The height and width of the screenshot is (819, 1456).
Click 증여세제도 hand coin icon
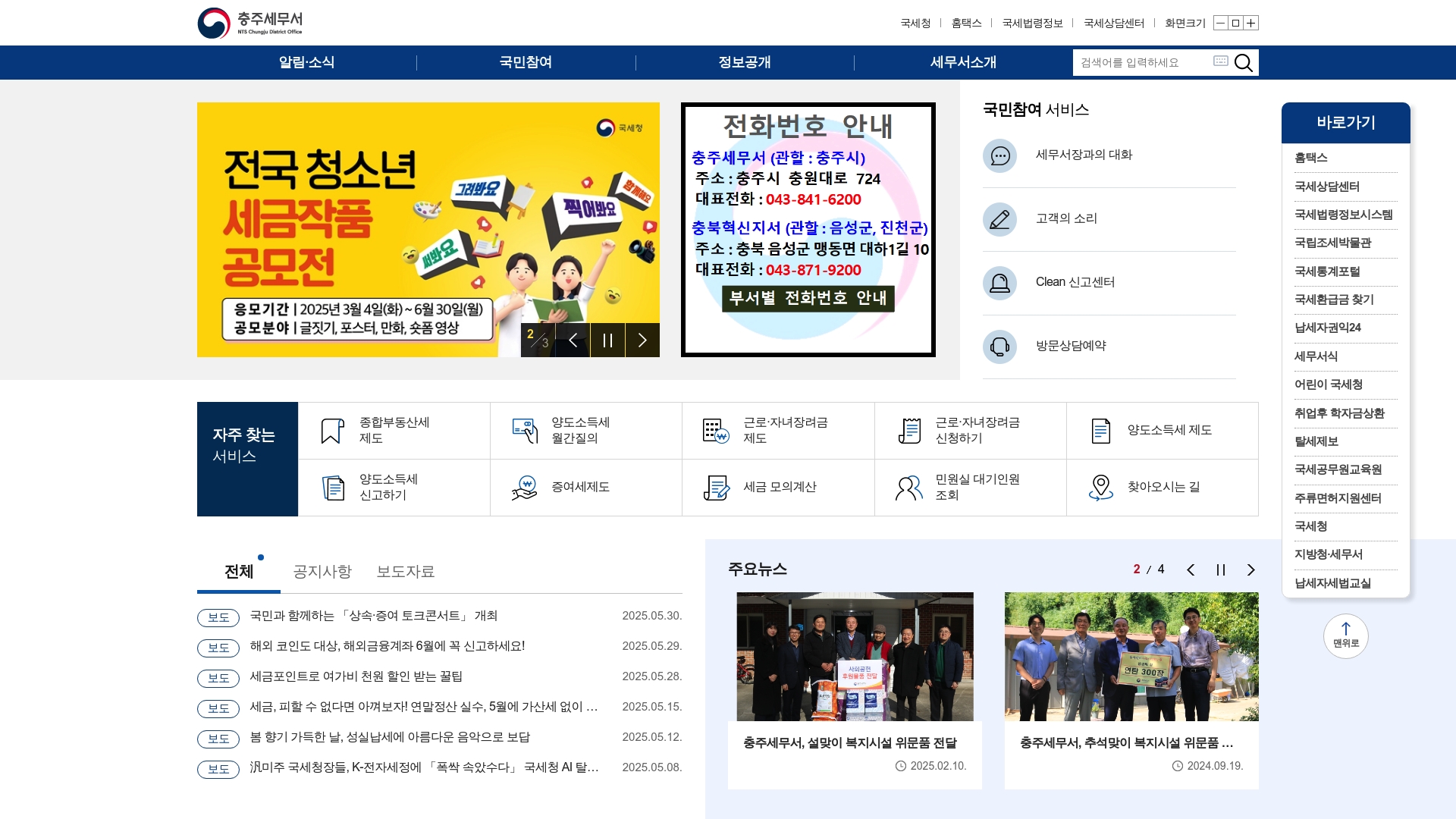pos(525,488)
